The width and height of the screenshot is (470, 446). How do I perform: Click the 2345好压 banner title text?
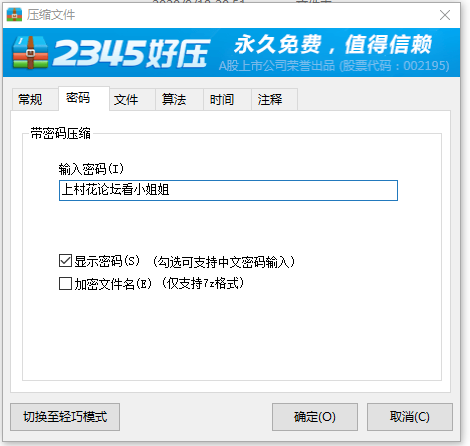[x=132, y=53]
